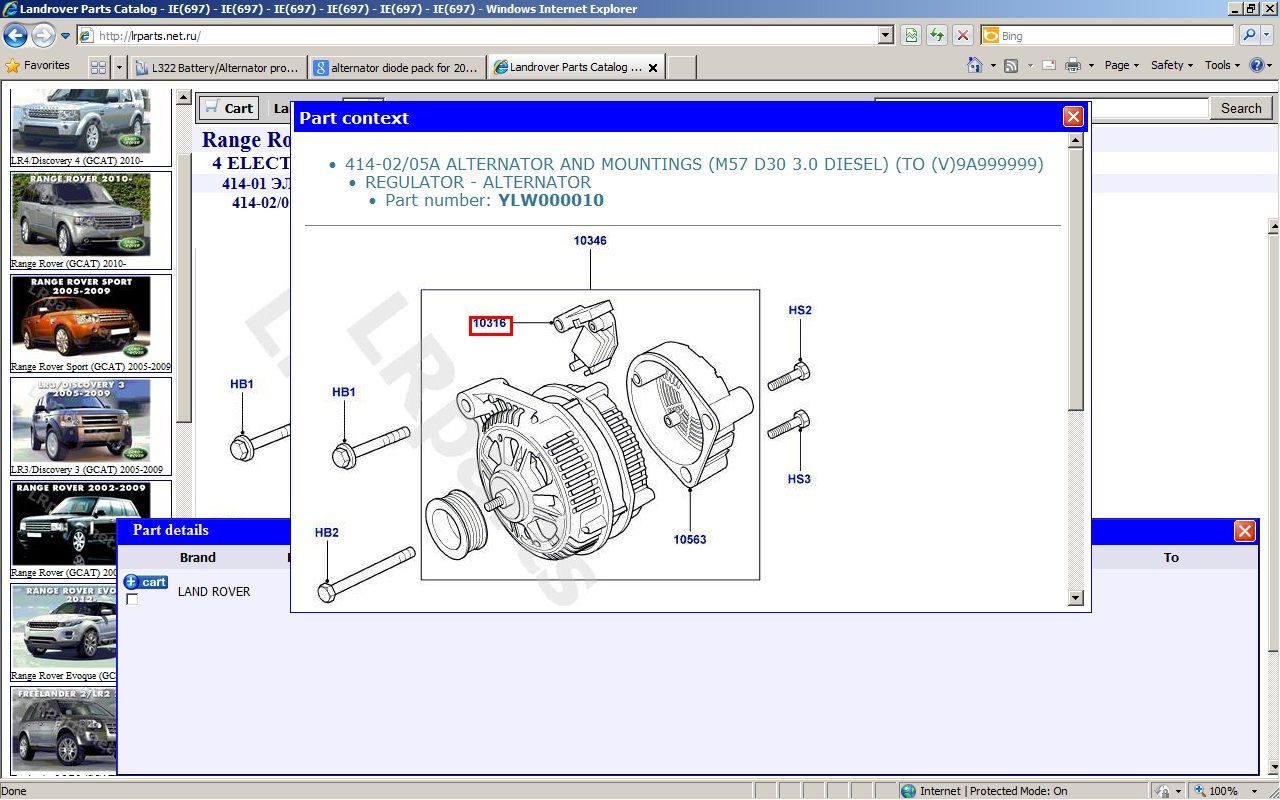The height and width of the screenshot is (800, 1280).
Task: Click the Home page icon
Action: tap(975, 65)
